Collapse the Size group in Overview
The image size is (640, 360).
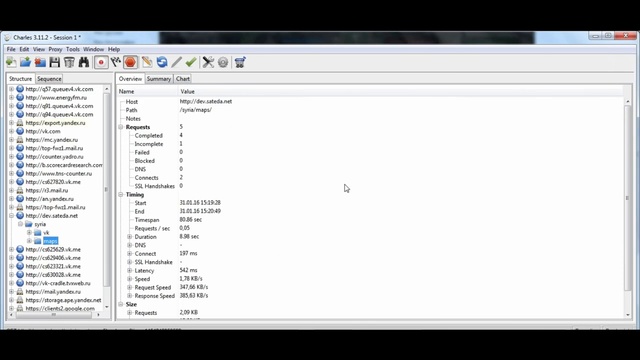121,304
